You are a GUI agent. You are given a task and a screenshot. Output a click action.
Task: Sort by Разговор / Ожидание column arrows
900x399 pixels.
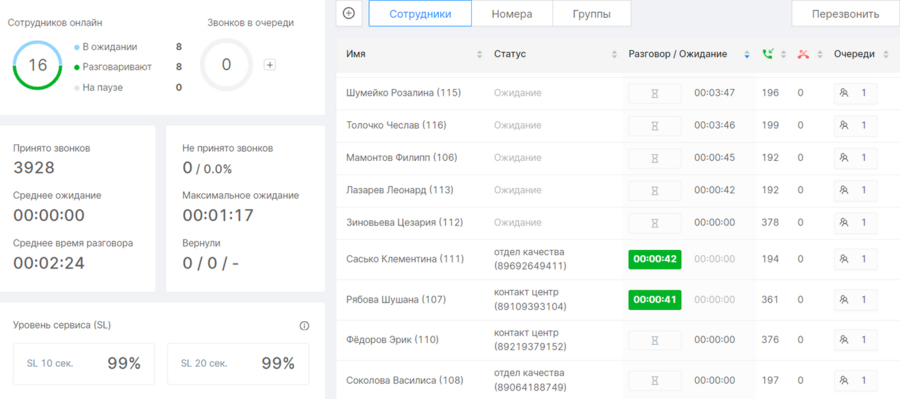(746, 55)
